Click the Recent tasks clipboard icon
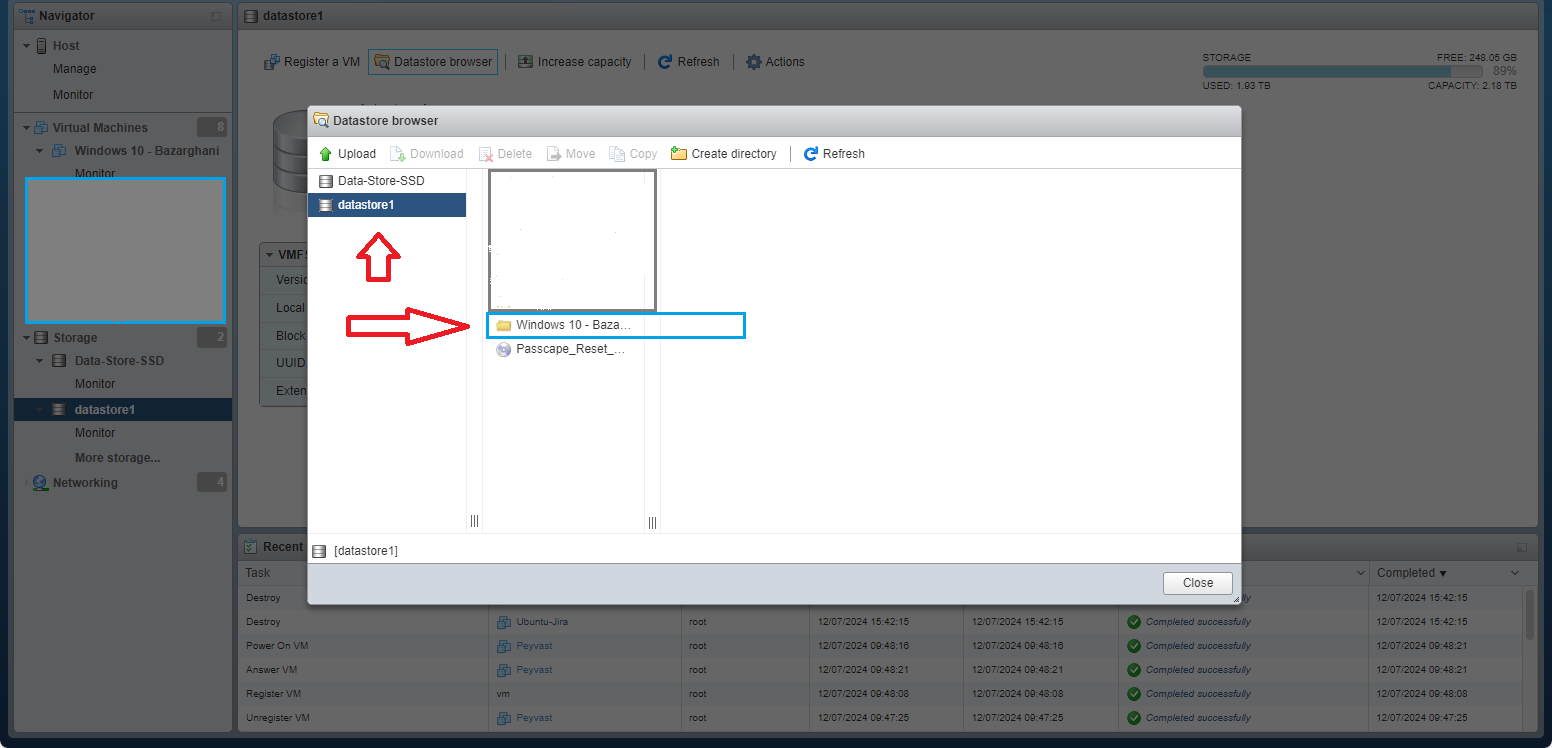Image resolution: width=1552 pixels, height=748 pixels. click(x=251, y=547)
